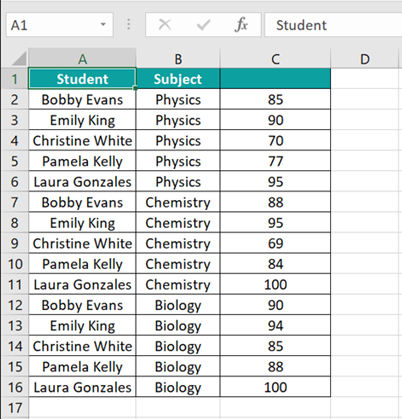Click score 100 in row 16
This screenshot has width=402, height=419.
coord(275,387)
